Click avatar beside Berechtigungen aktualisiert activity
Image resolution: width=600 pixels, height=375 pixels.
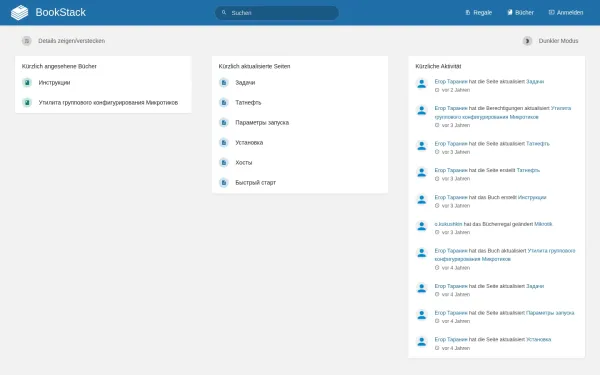click(x=422, y=110)
